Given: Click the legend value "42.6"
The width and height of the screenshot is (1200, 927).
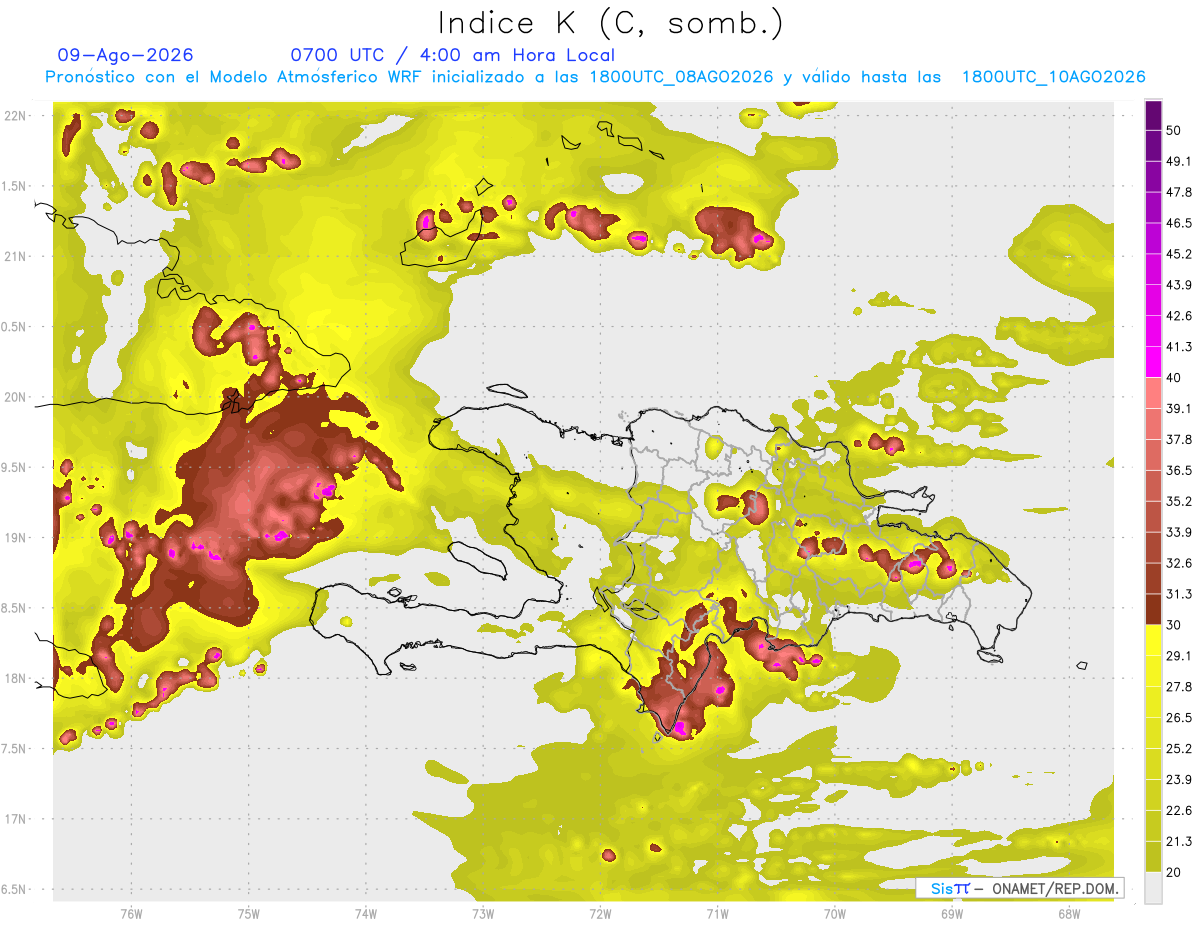Looking at the screenshot, I should tap(1179, 316).
